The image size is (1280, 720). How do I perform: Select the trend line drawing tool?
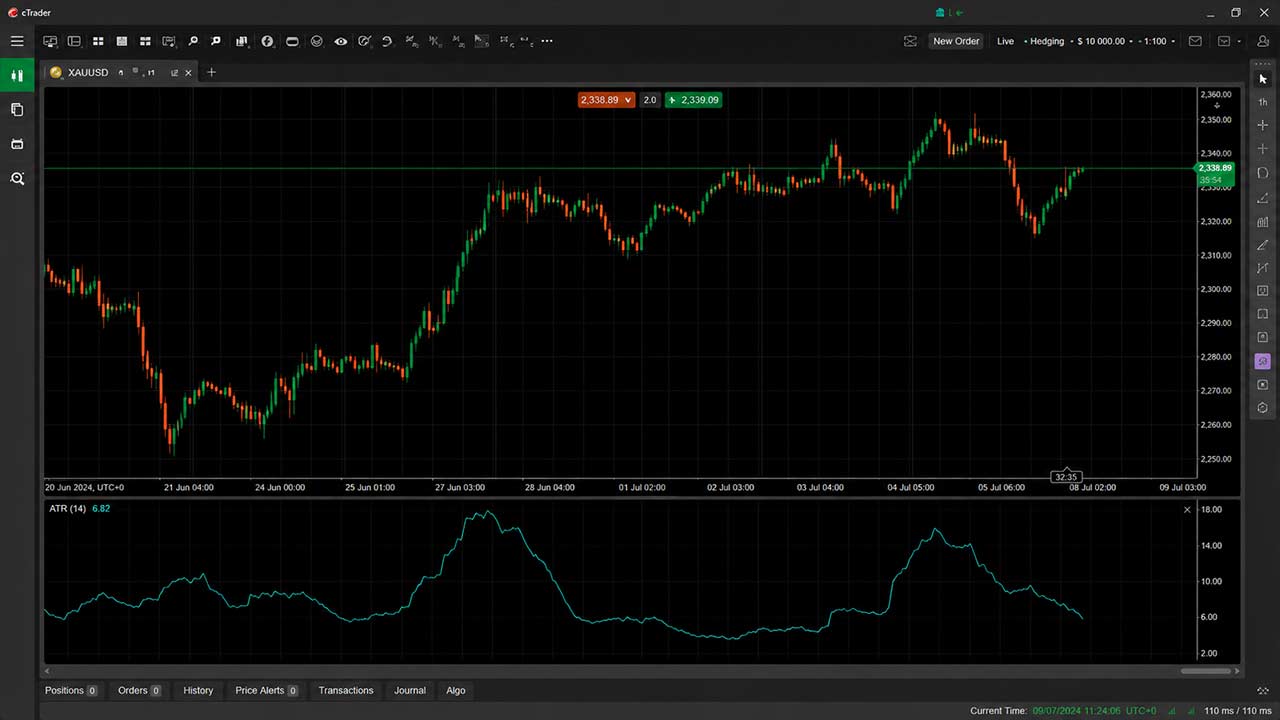coord(1262,197)
